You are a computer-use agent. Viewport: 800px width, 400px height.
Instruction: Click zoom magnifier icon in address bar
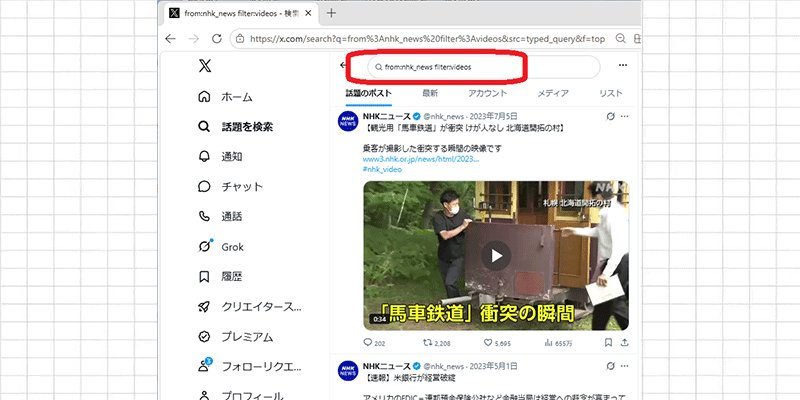tap(620, 38)
